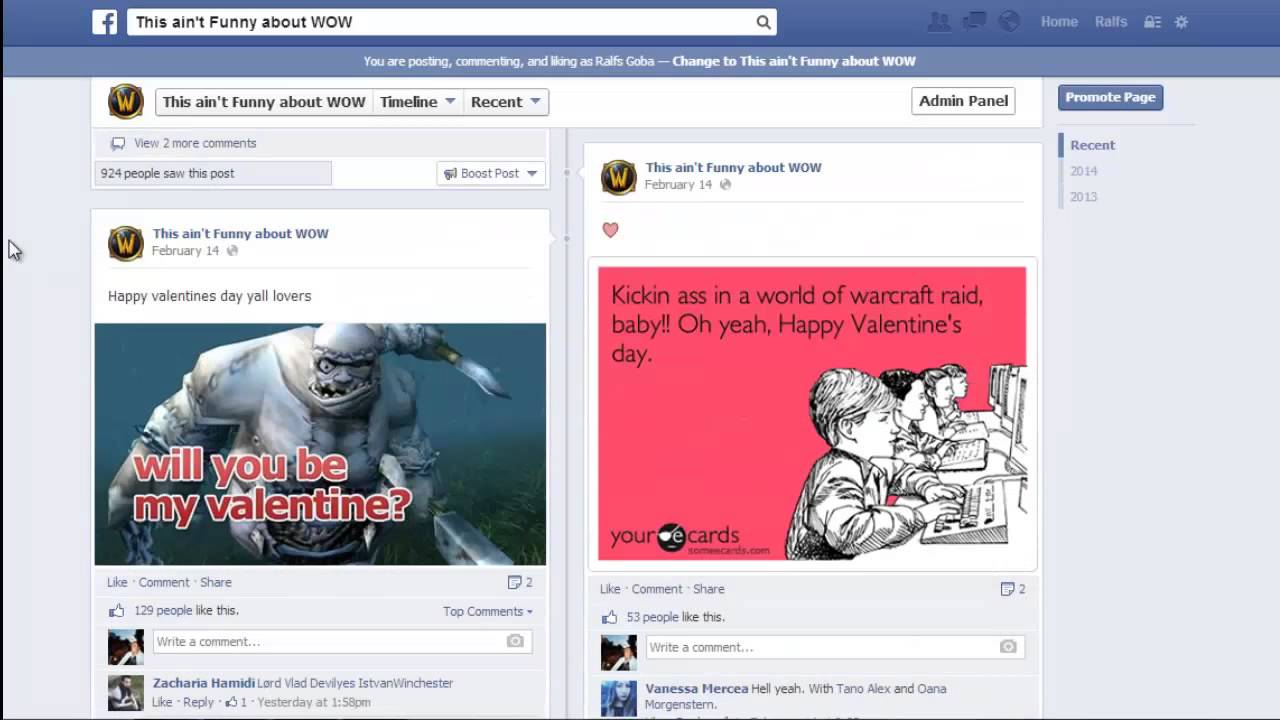Click 'Yesterday at 1:58pm' comment timestamp
Image resolution: width=1280 pixels, height=720 pixels.
[x=312, y=702]
